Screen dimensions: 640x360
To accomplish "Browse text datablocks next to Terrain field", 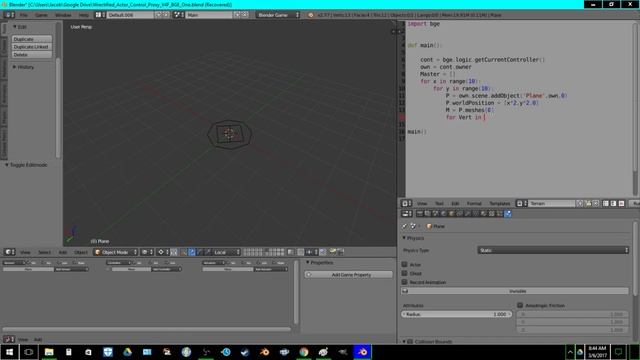I will [522, 203].
